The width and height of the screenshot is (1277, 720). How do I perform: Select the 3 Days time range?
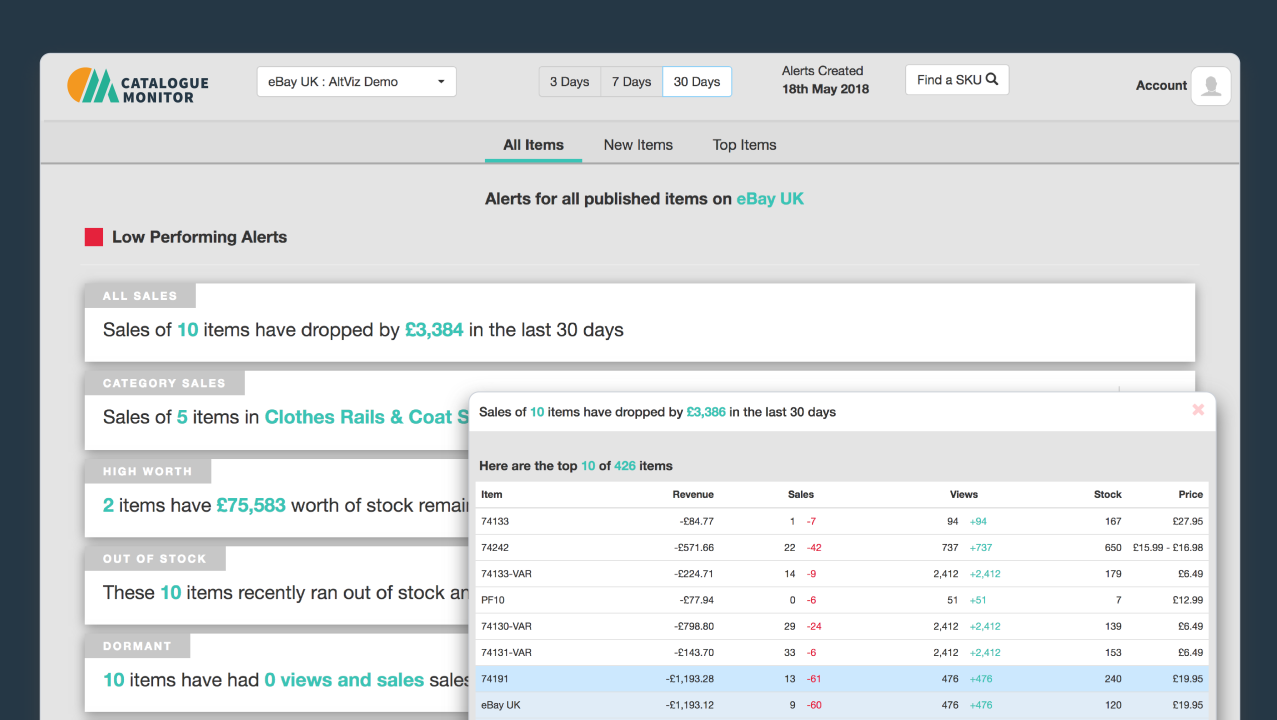[x=569, y=82]
